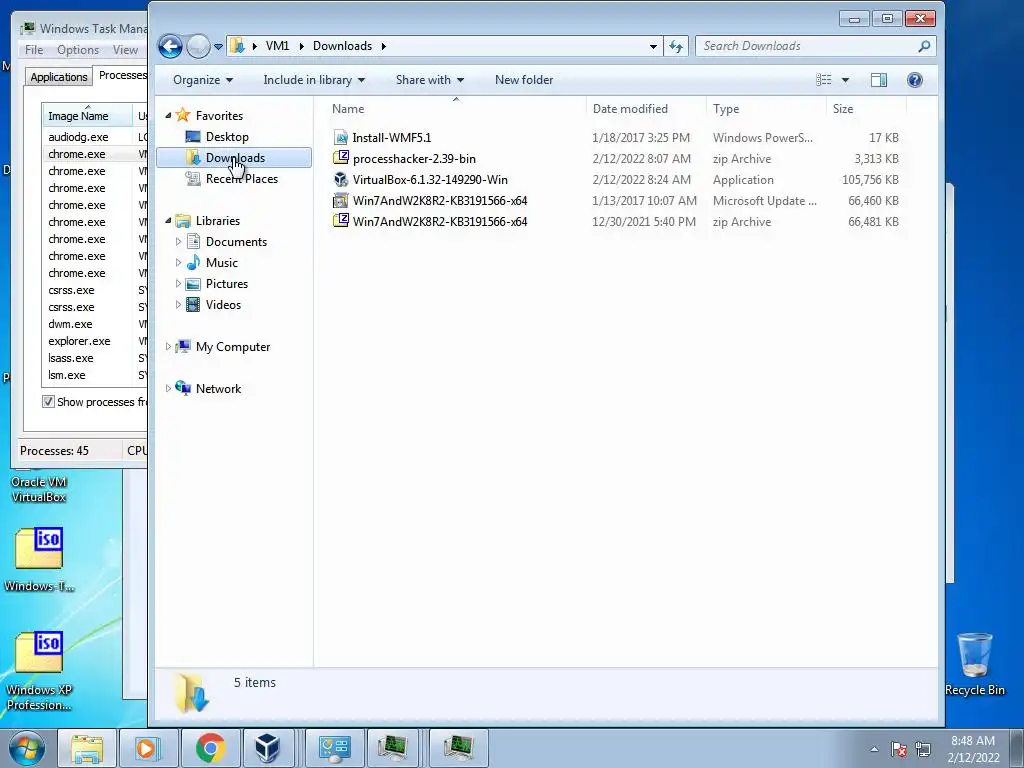Click the New folder button
This screenshot has height=768, width=1024.
524,80
